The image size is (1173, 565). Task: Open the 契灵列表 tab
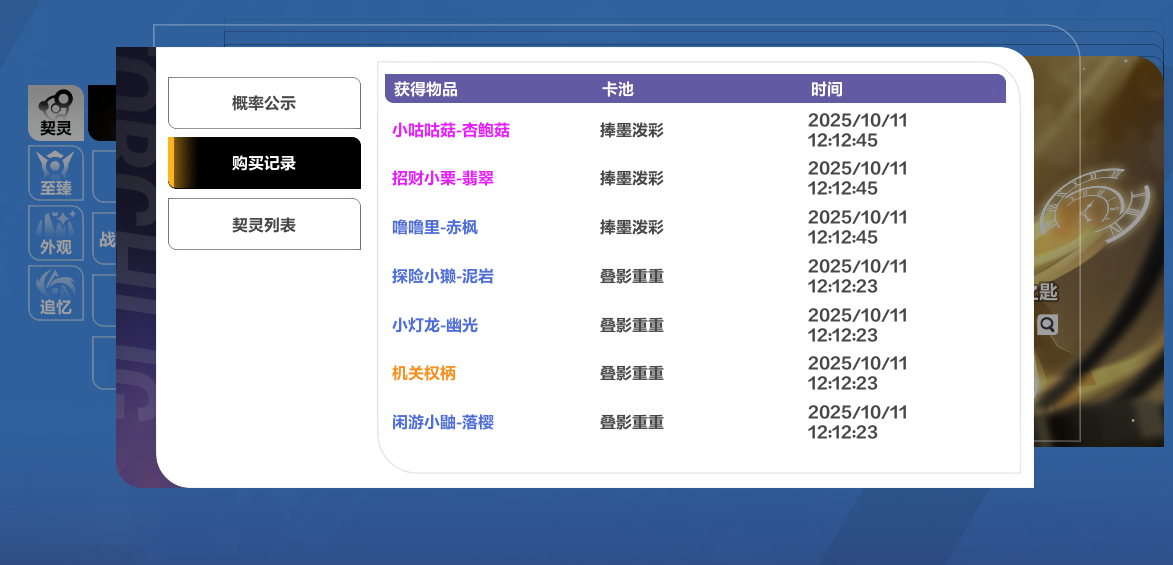(264, 225)
